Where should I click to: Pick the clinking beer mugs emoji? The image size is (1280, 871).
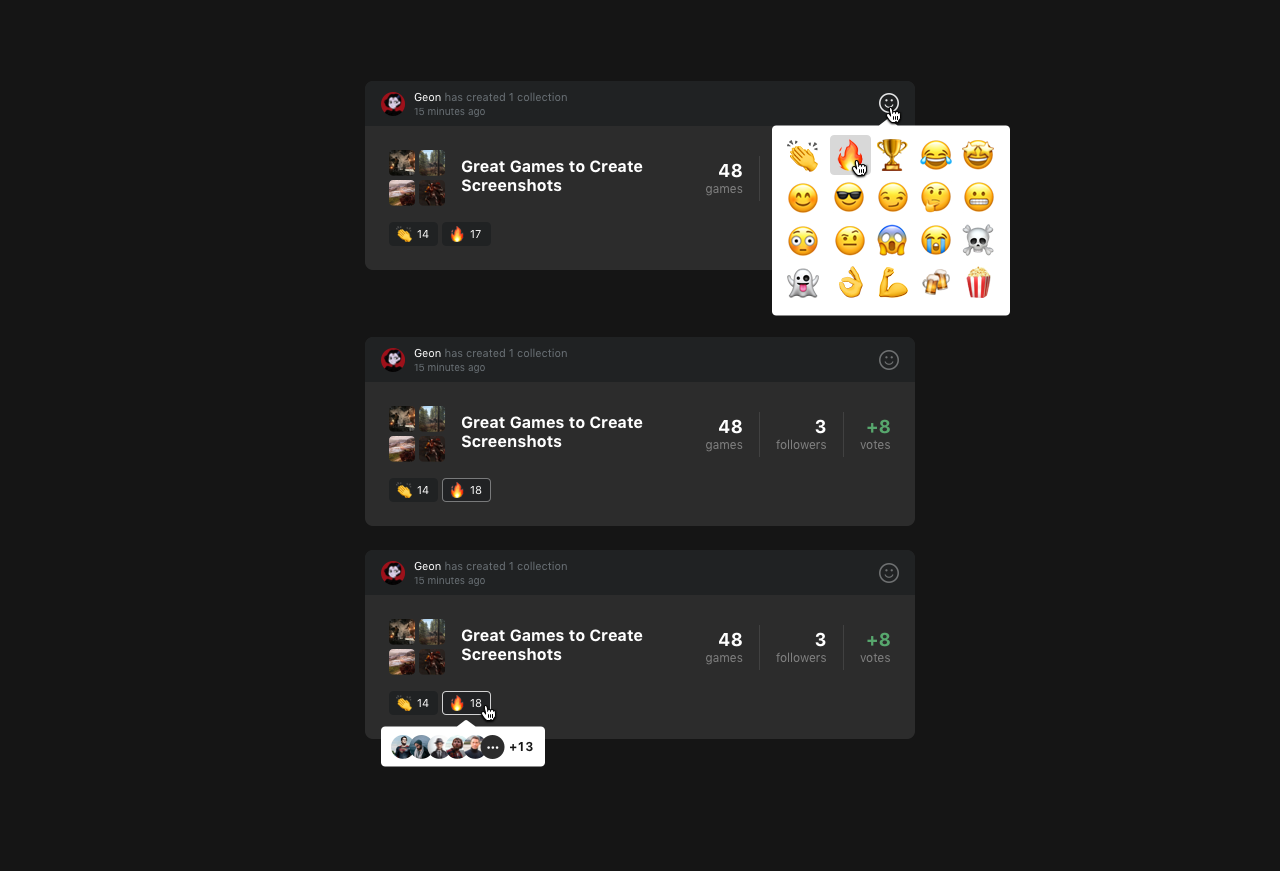pos(936,283)
